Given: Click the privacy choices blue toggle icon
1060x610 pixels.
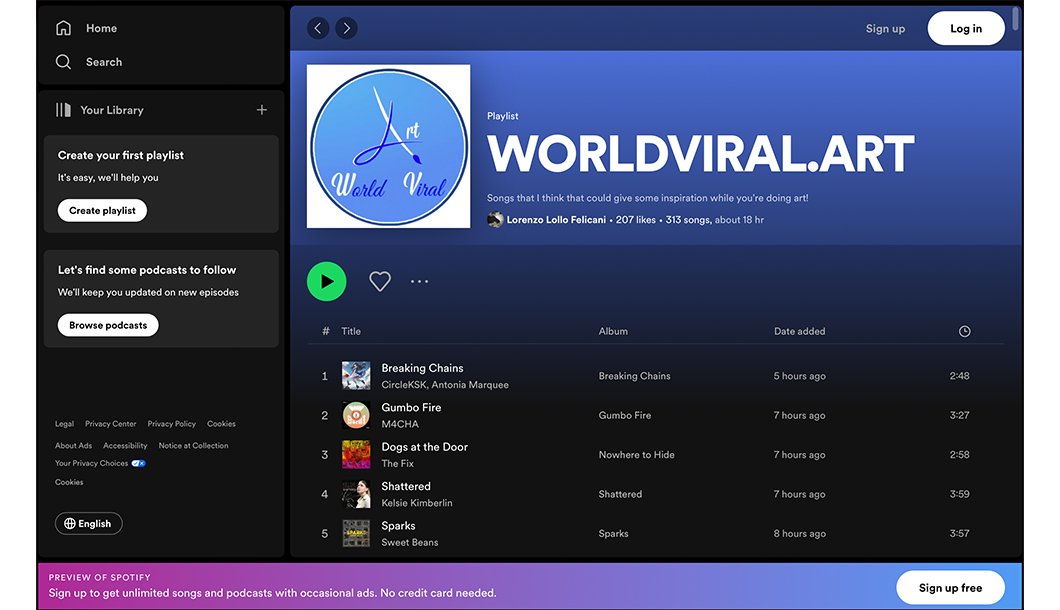Looking at the screenshot, I should [139, 463].
